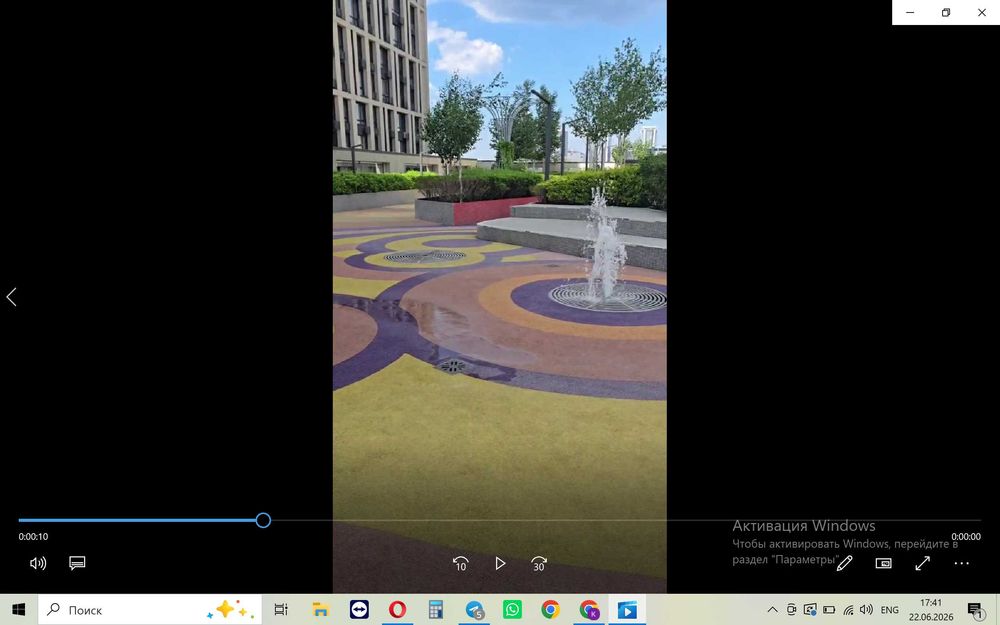The image size is (1000, 625).
Task: Check battery status in the tray
Action: (829, 610)
